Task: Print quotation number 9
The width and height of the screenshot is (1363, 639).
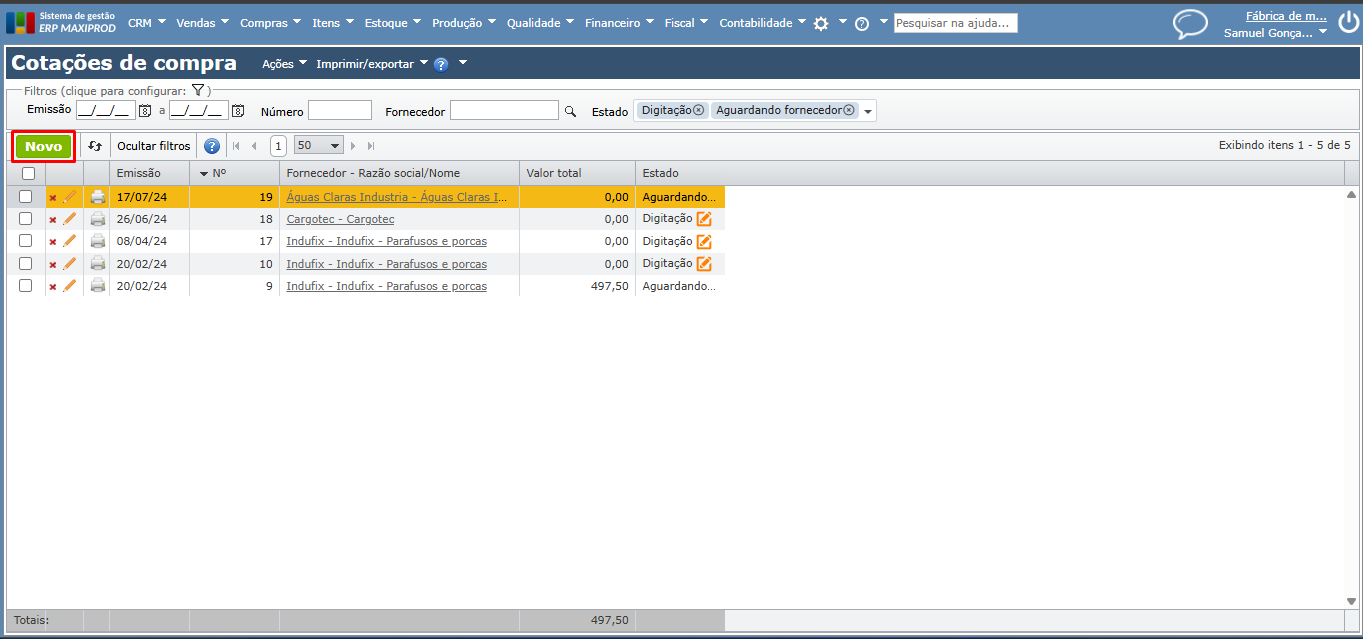Action: pyautogui.click(x=98, y=286)
